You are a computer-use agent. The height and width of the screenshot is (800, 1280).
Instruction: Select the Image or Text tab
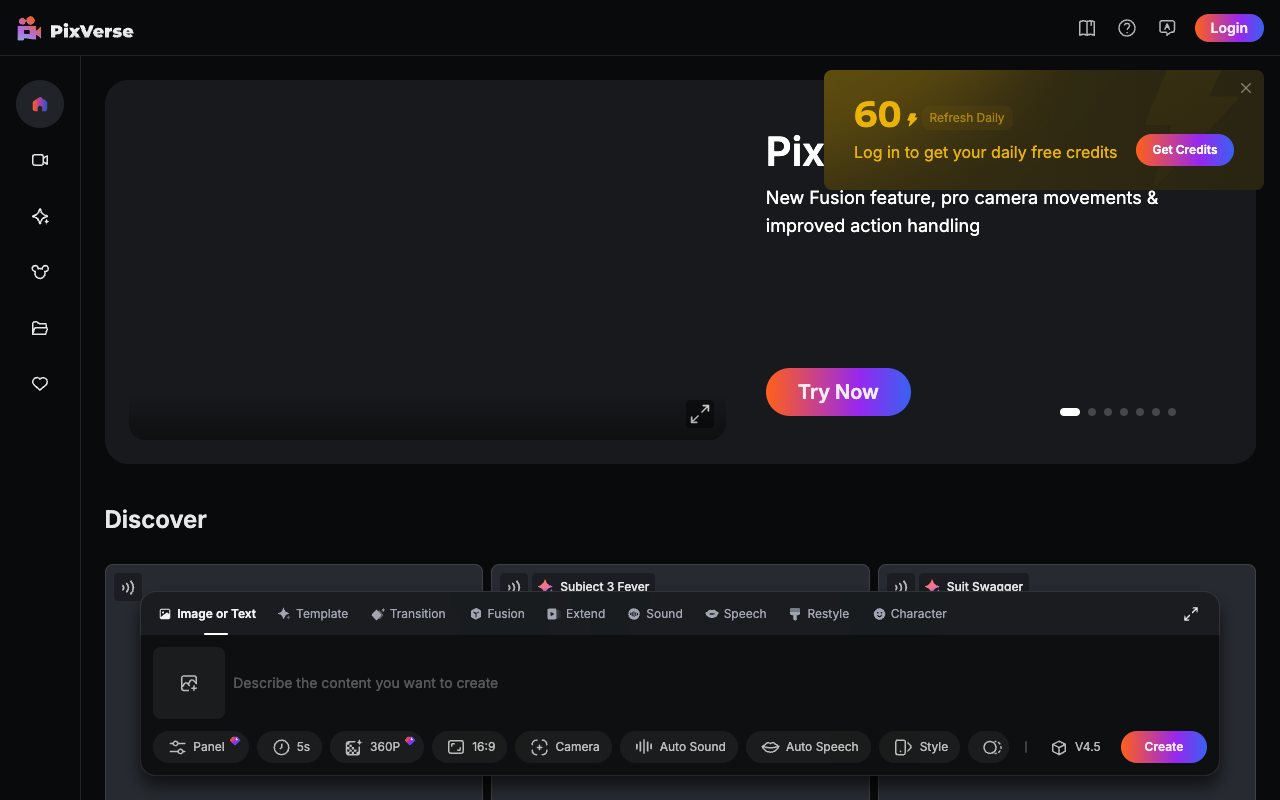point(208,614)
